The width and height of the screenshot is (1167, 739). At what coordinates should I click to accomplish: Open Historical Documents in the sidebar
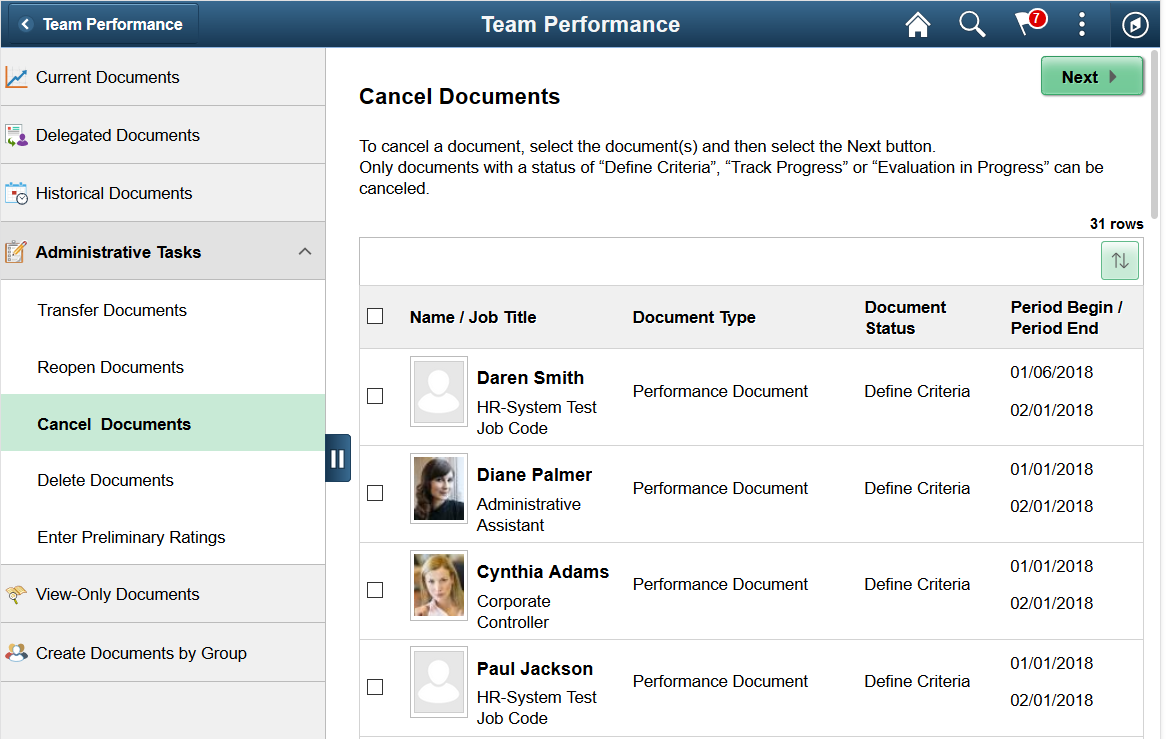pos(163,193)
